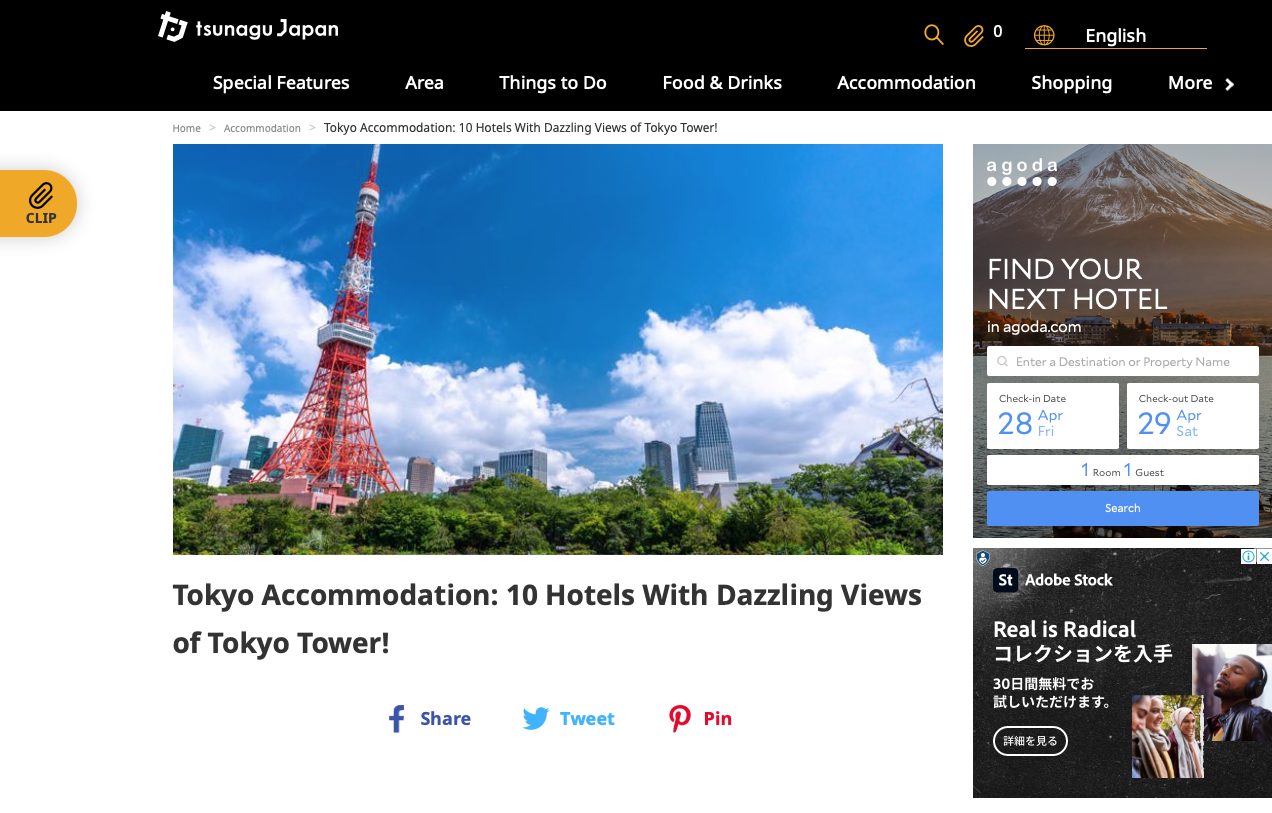The image size is (1272, 813).
Task: Go to the Food & Drinks menu
Action: tap(722, 83)
